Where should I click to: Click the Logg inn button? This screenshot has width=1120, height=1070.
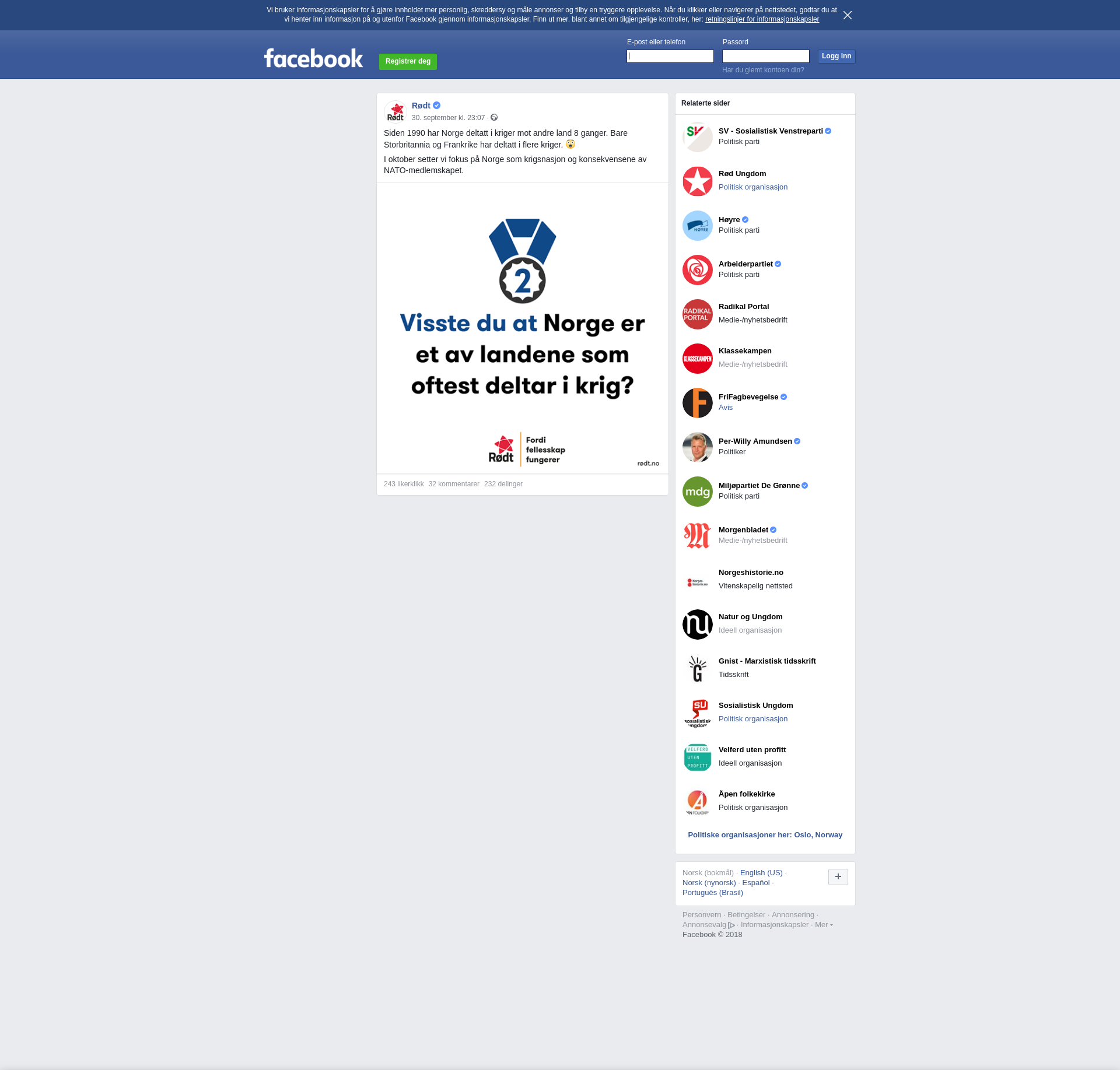tap(836, 56)
